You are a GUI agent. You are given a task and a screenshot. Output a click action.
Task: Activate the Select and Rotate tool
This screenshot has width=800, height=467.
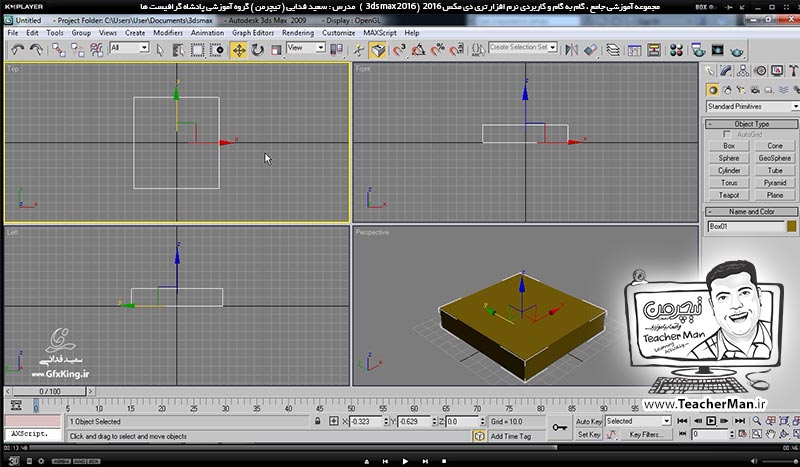coord(257,50)
